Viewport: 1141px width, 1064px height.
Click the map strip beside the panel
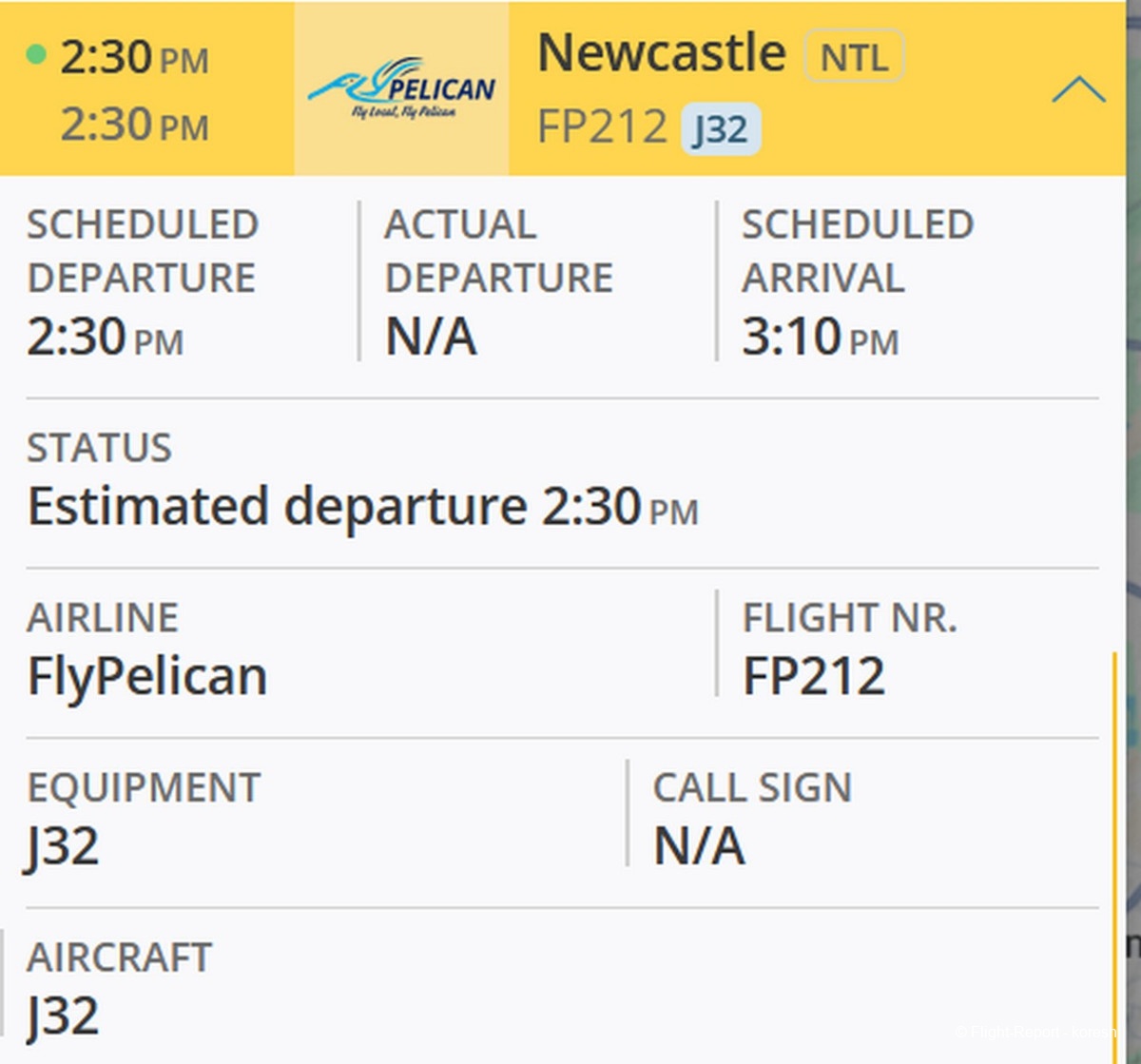(x=1133, y=475)
